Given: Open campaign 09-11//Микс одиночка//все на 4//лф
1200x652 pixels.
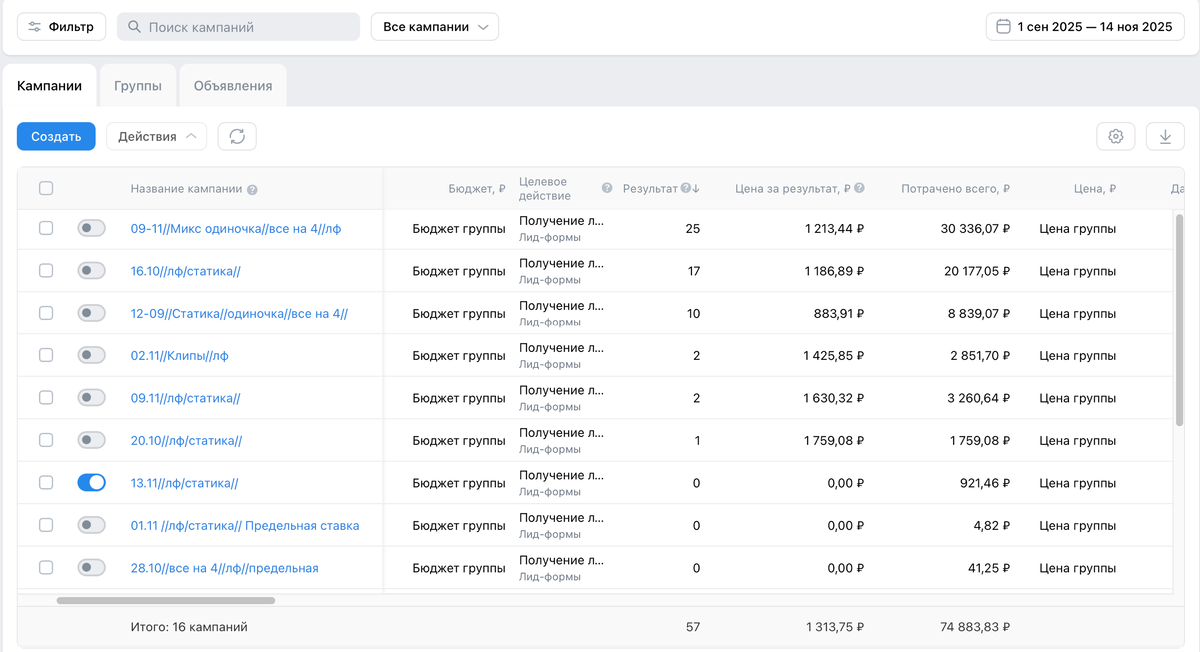Looking at the screenshot, I should 235,228.
